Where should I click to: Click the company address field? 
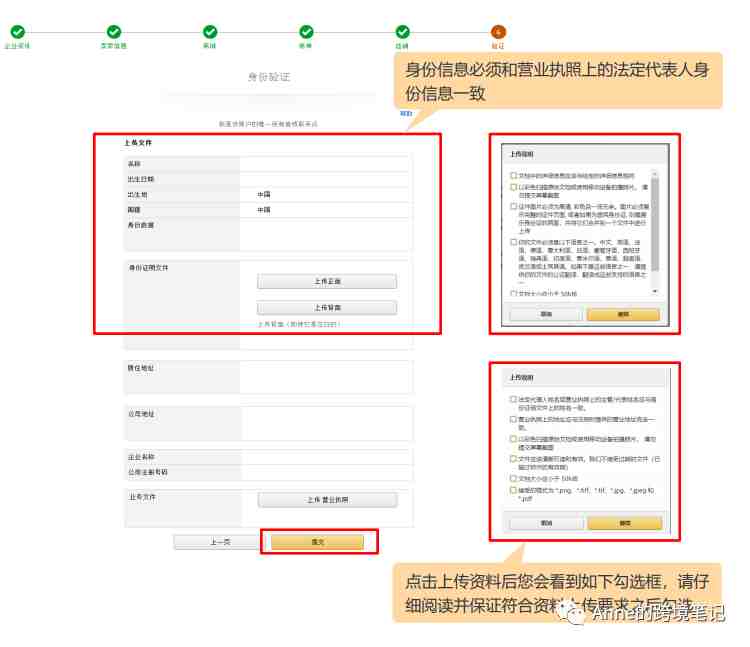pyautogui.click(x=327, y=423)
